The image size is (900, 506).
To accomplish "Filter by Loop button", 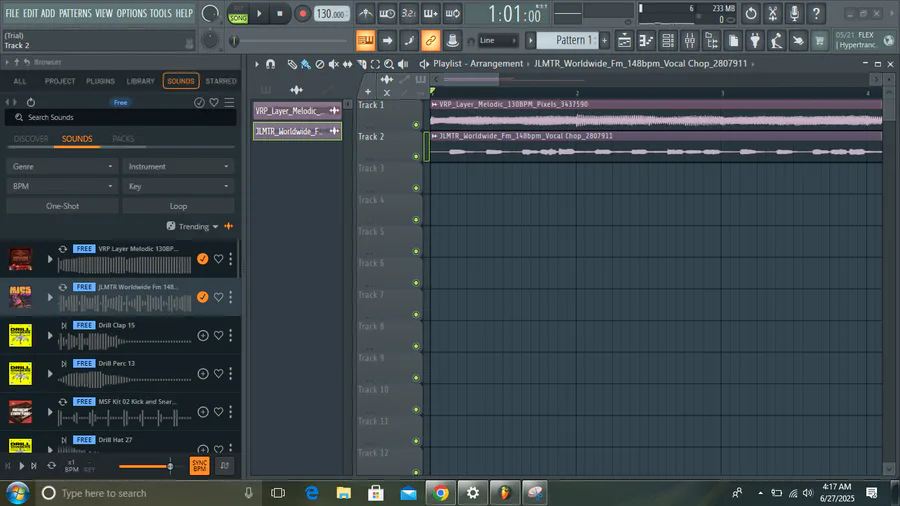I will coord(179,206).
